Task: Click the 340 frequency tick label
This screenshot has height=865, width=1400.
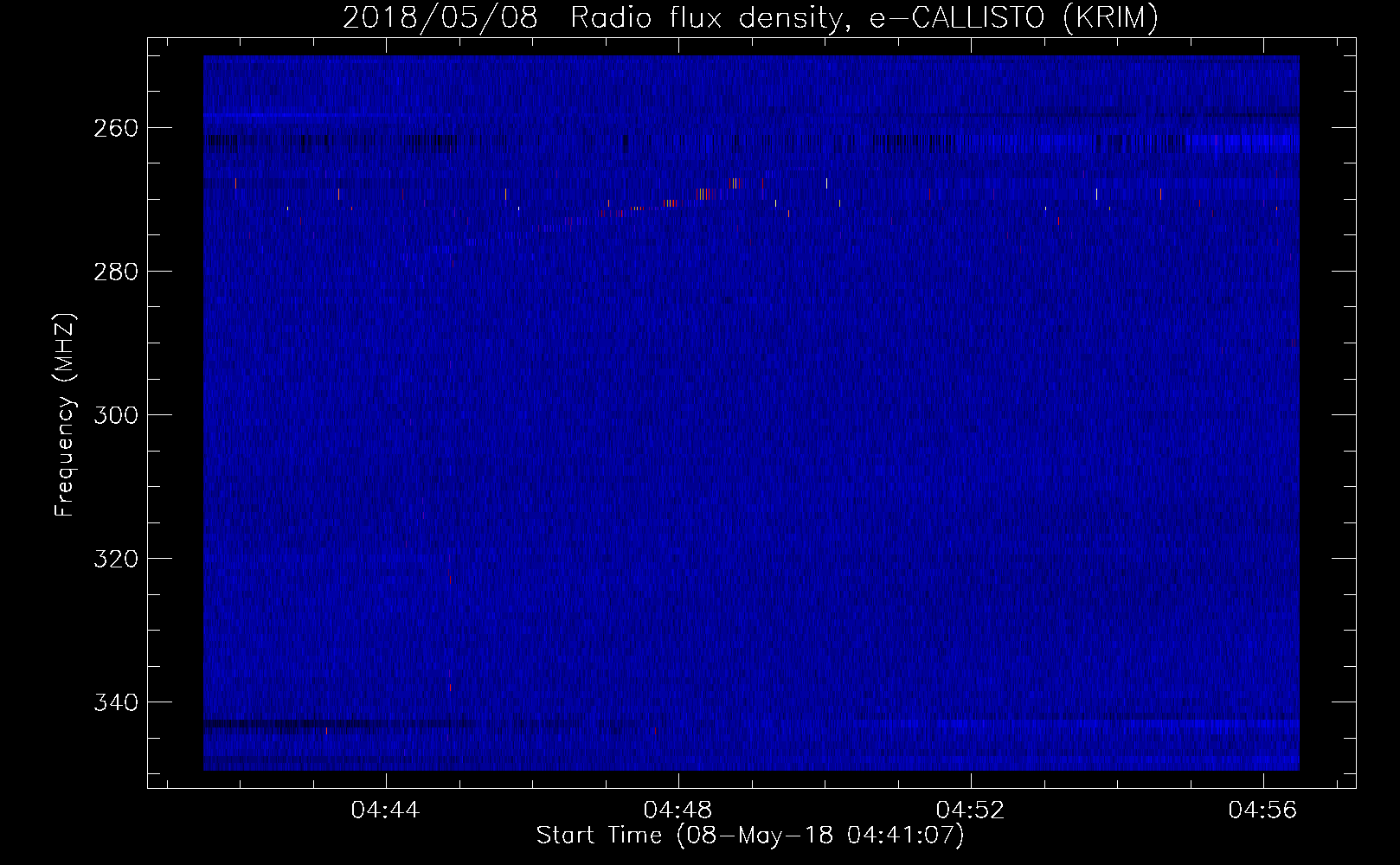Action: coord(115,702)
